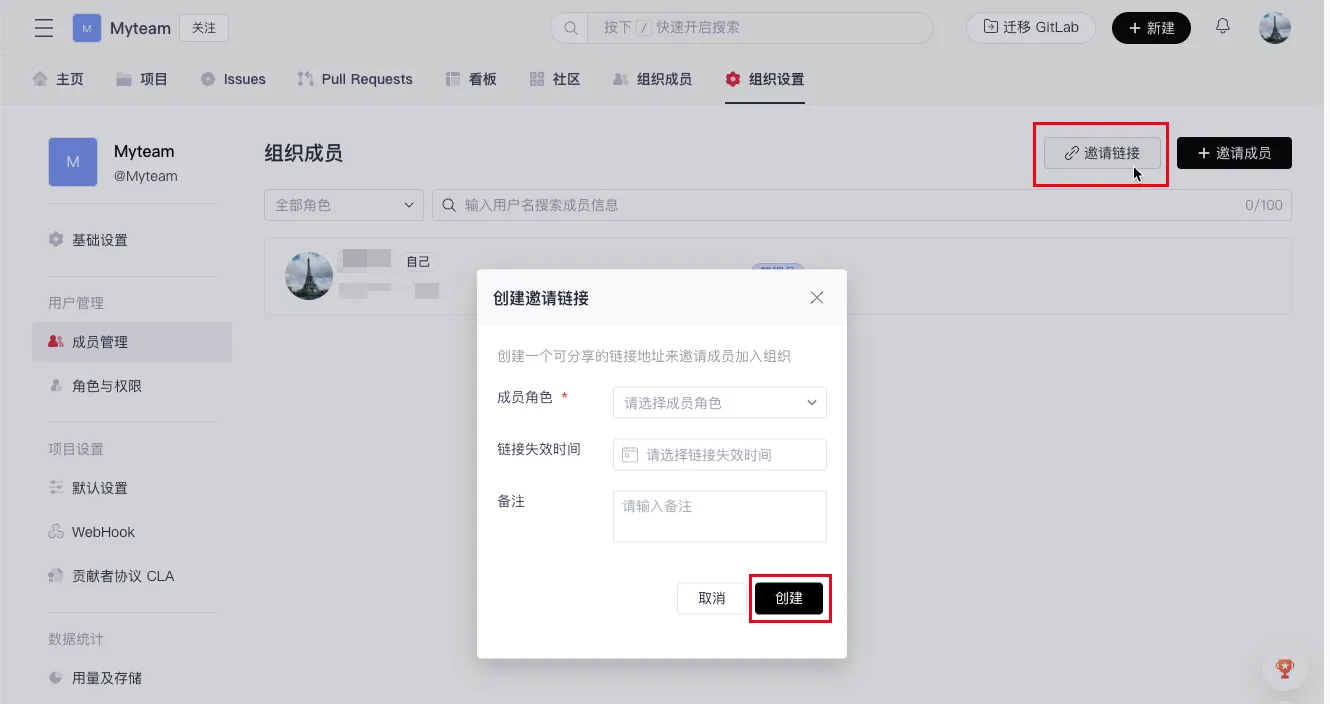Click the Eiffel Tower member avatar
Image resolution: width=1330 pixels, height=704 pixels.
click(x=309, y=276)
